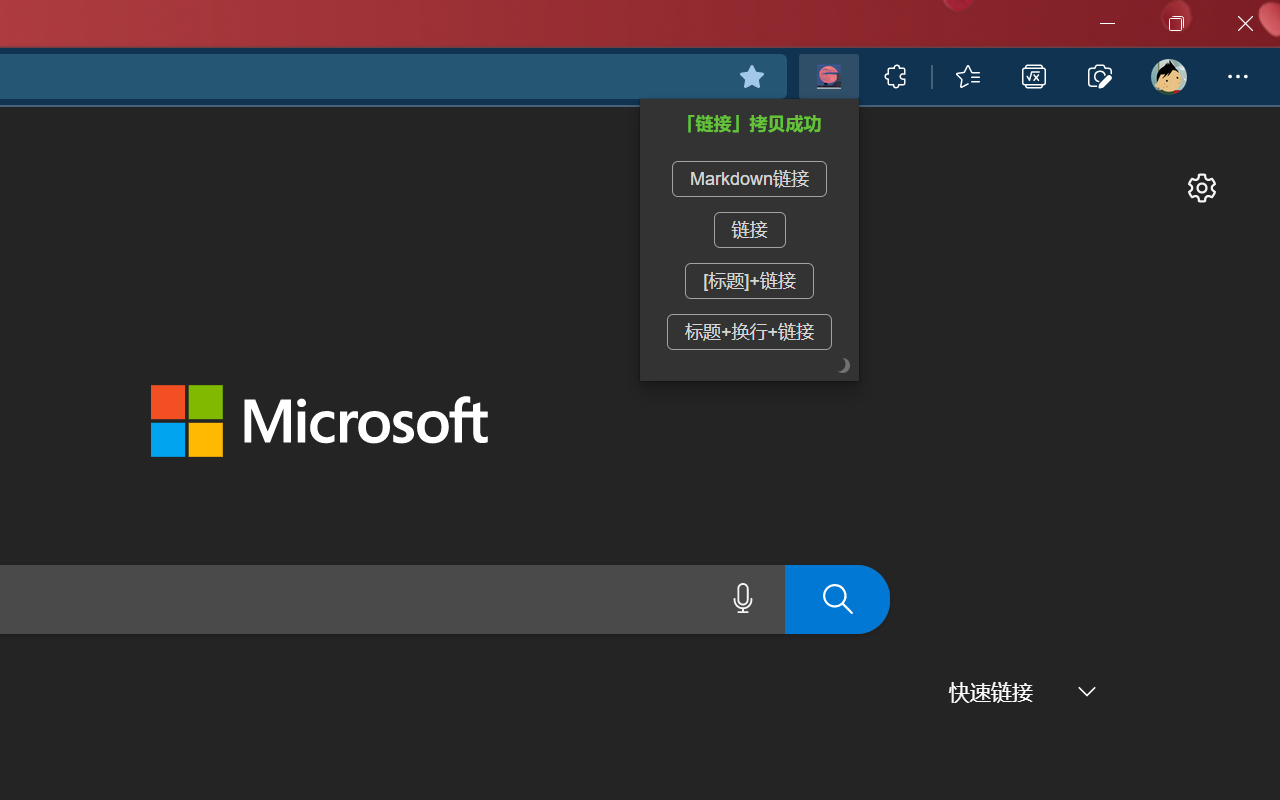Click the Math Solver toolbar icon
1280x800 pixels.
tap(1034, 76)
